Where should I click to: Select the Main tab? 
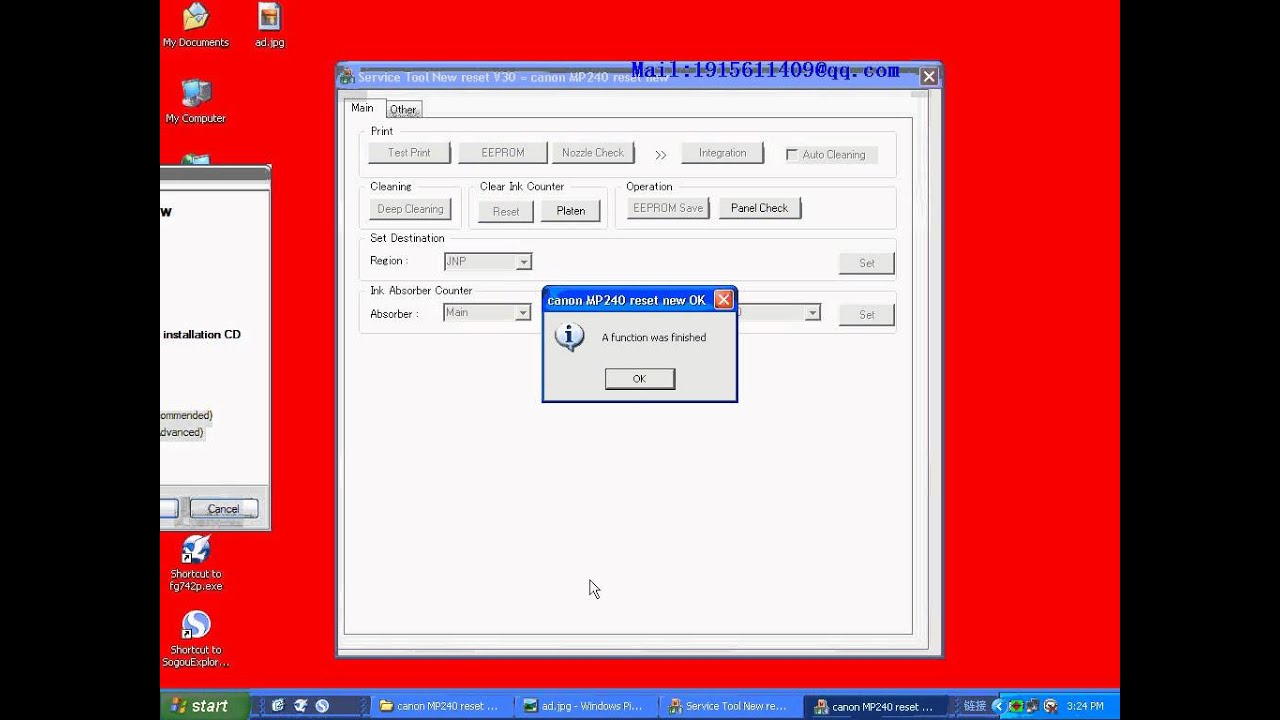(x=363, y=108)
